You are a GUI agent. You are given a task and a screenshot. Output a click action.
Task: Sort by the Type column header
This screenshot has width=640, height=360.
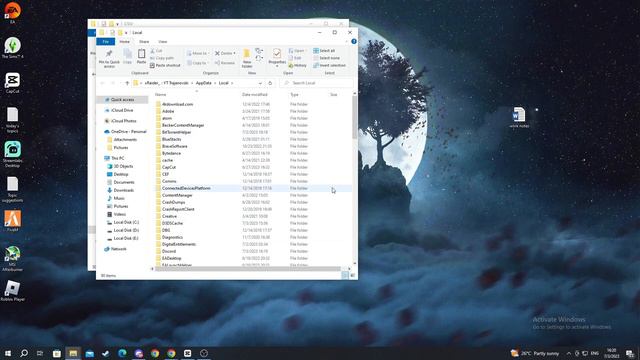click(x=294, y=95)
